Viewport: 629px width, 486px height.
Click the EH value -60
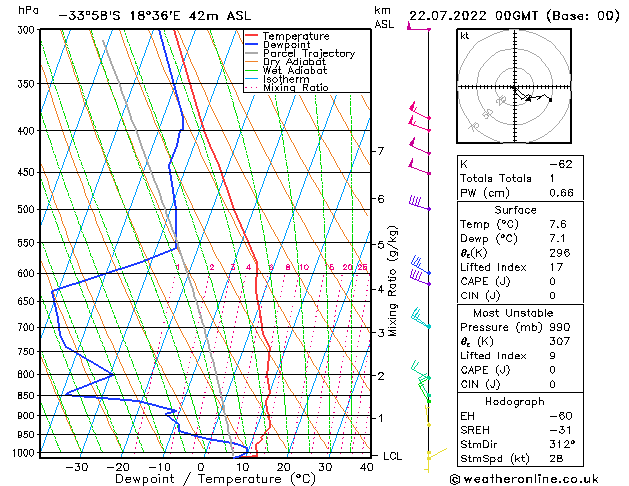[561, 416]
